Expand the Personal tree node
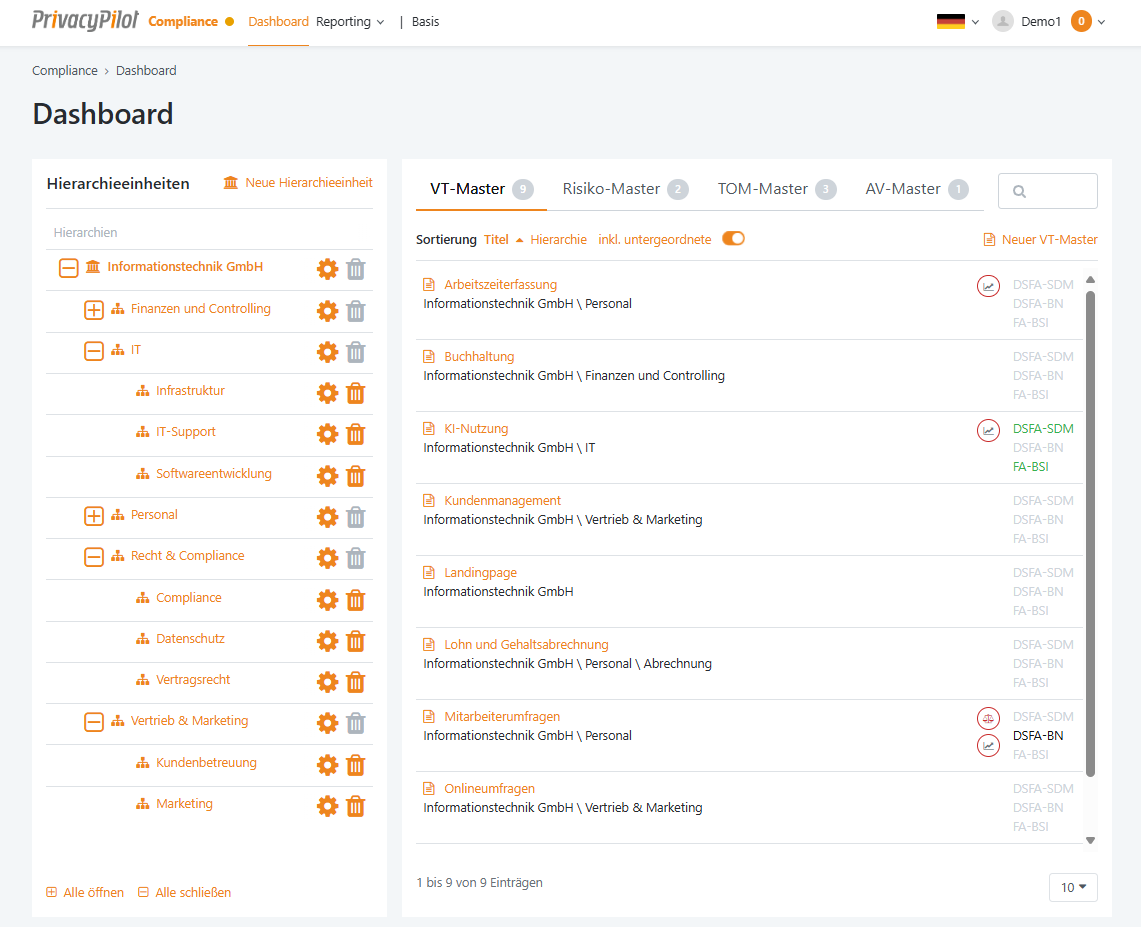Image resolution: width=1141 pixels, height=927 pixels. pos(94,516)
